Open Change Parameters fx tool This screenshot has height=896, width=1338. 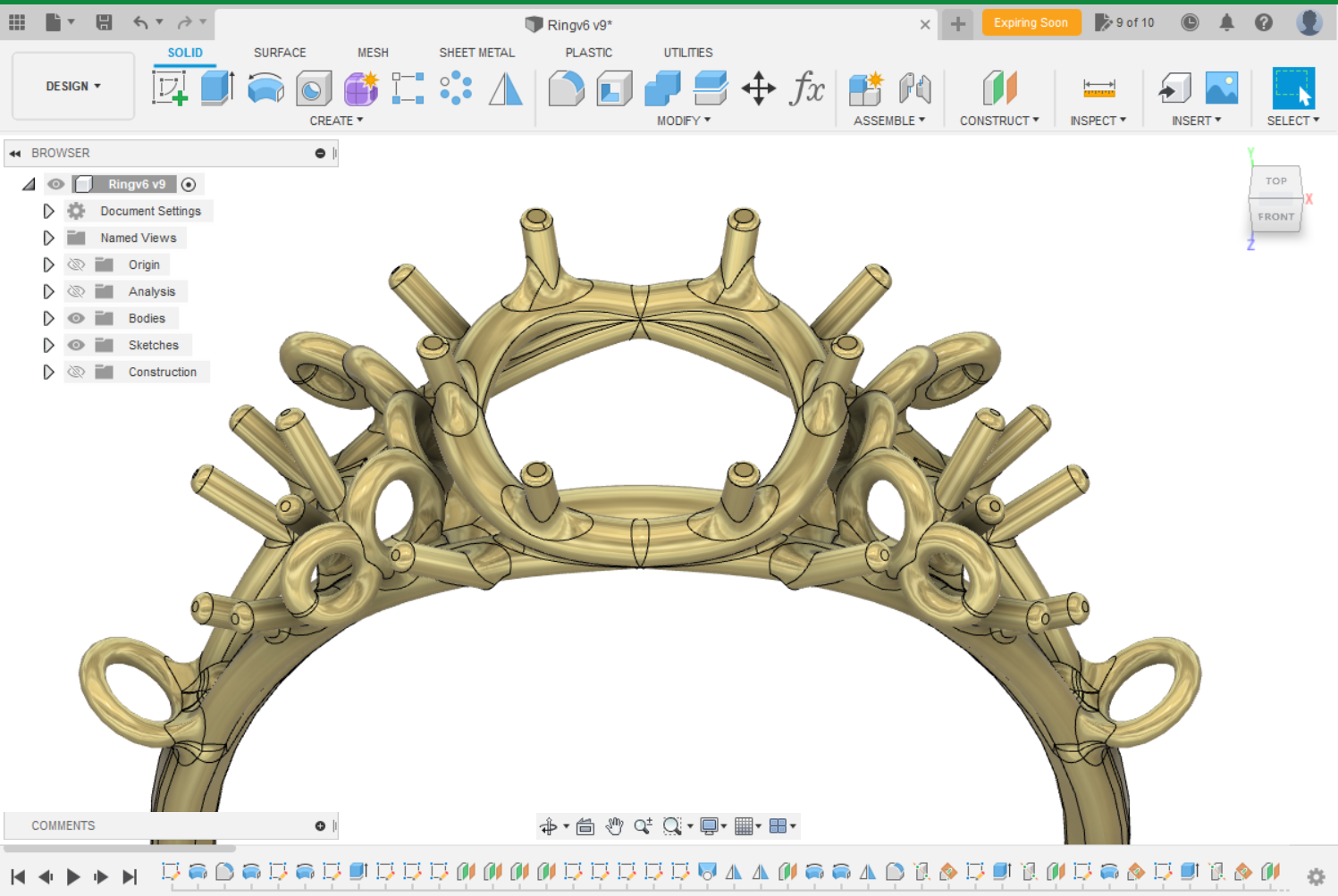tap(806, 88)
